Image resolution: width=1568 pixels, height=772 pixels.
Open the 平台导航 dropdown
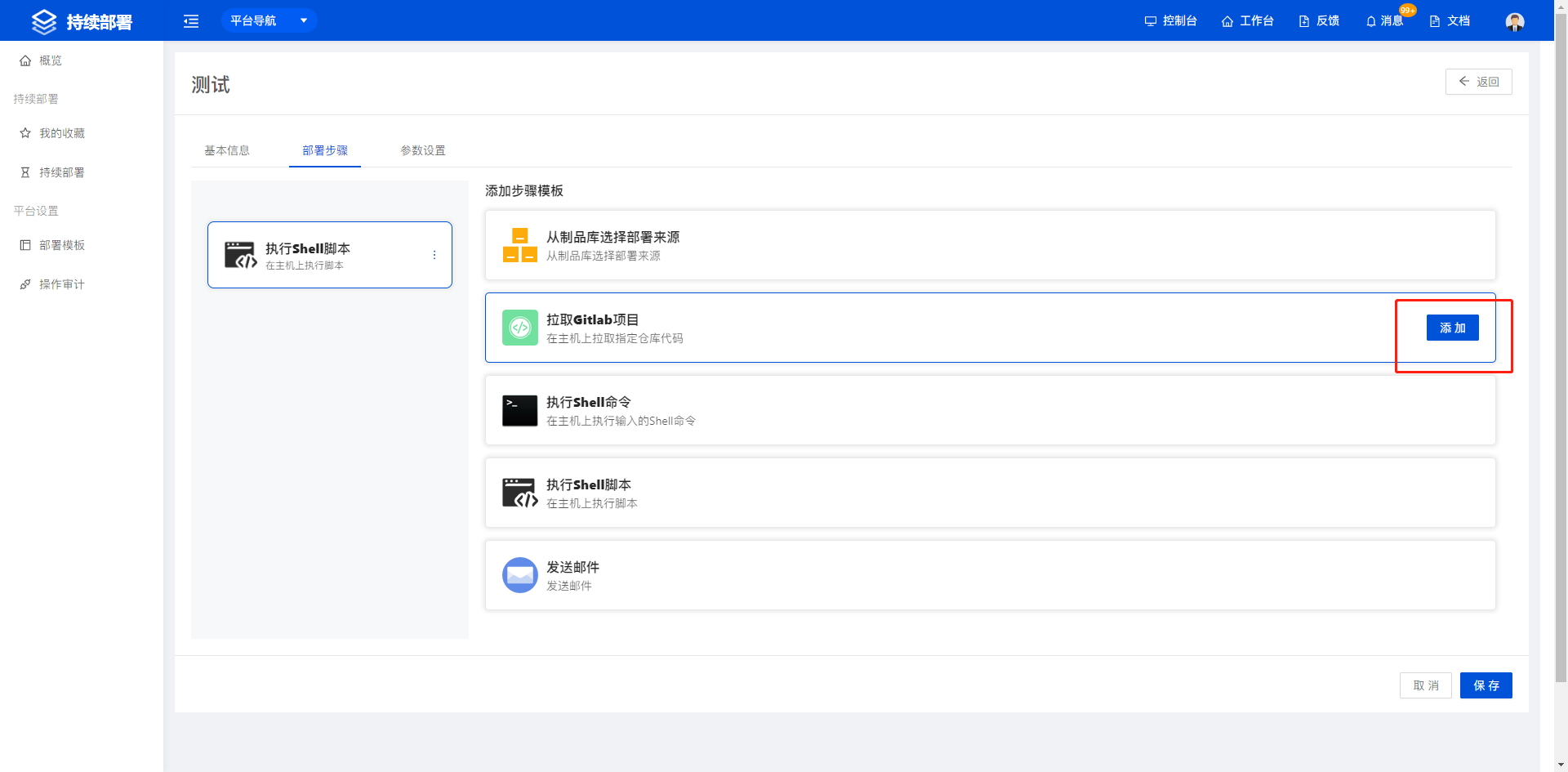coord(269,20)
